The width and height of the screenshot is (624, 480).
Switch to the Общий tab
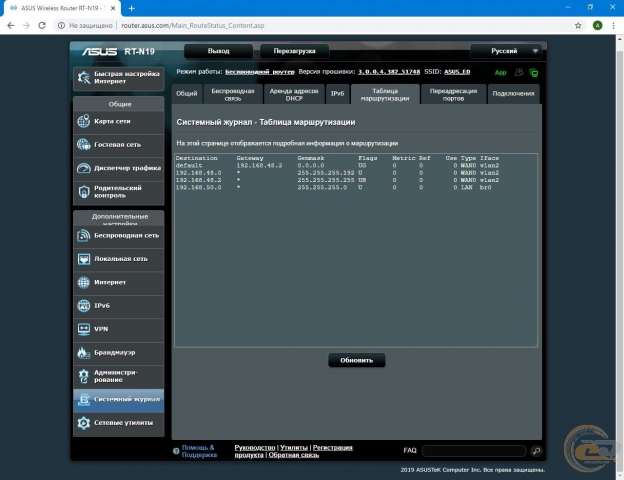[x=187, y=94]
